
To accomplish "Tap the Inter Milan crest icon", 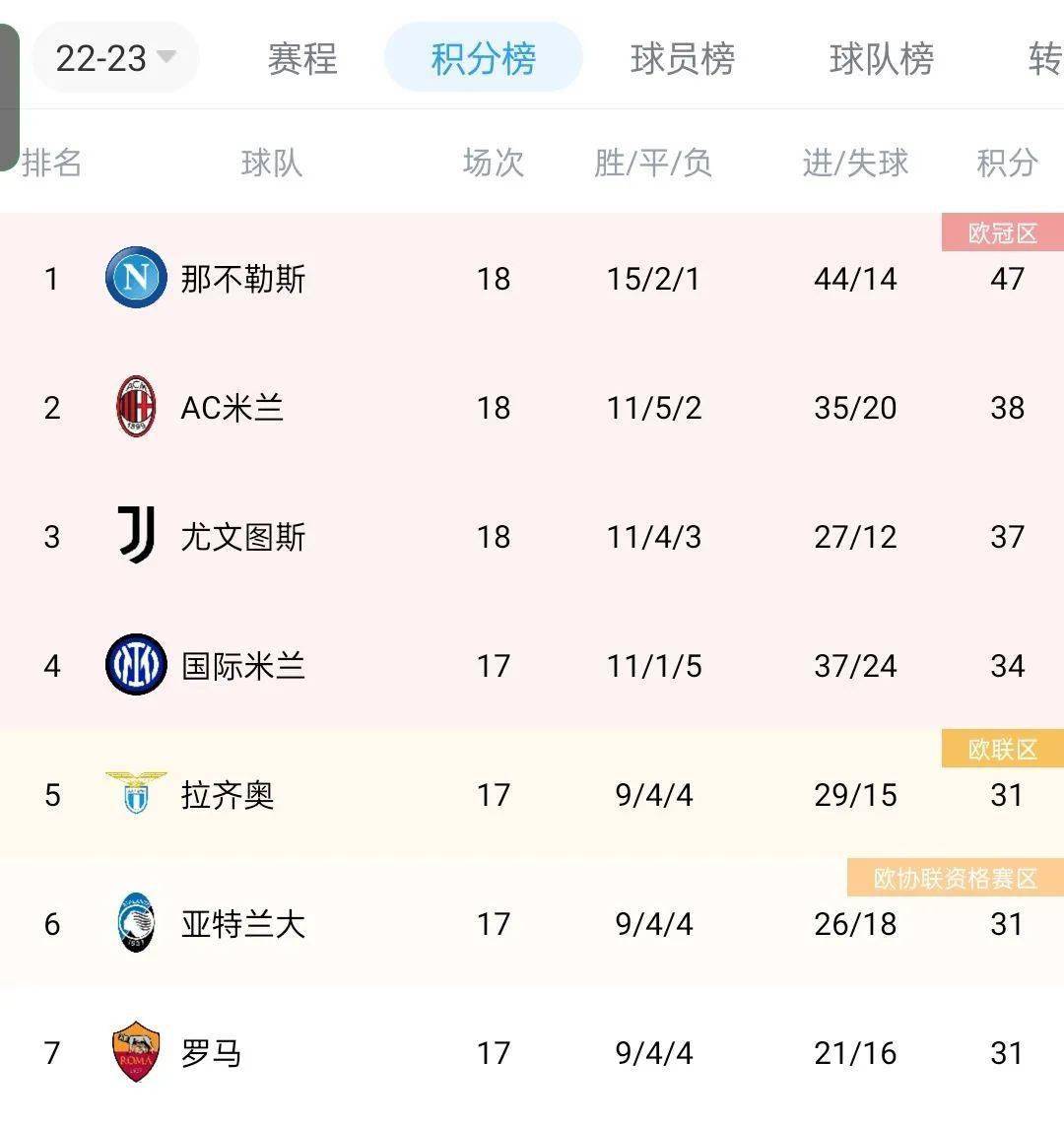I will [136, 665].
